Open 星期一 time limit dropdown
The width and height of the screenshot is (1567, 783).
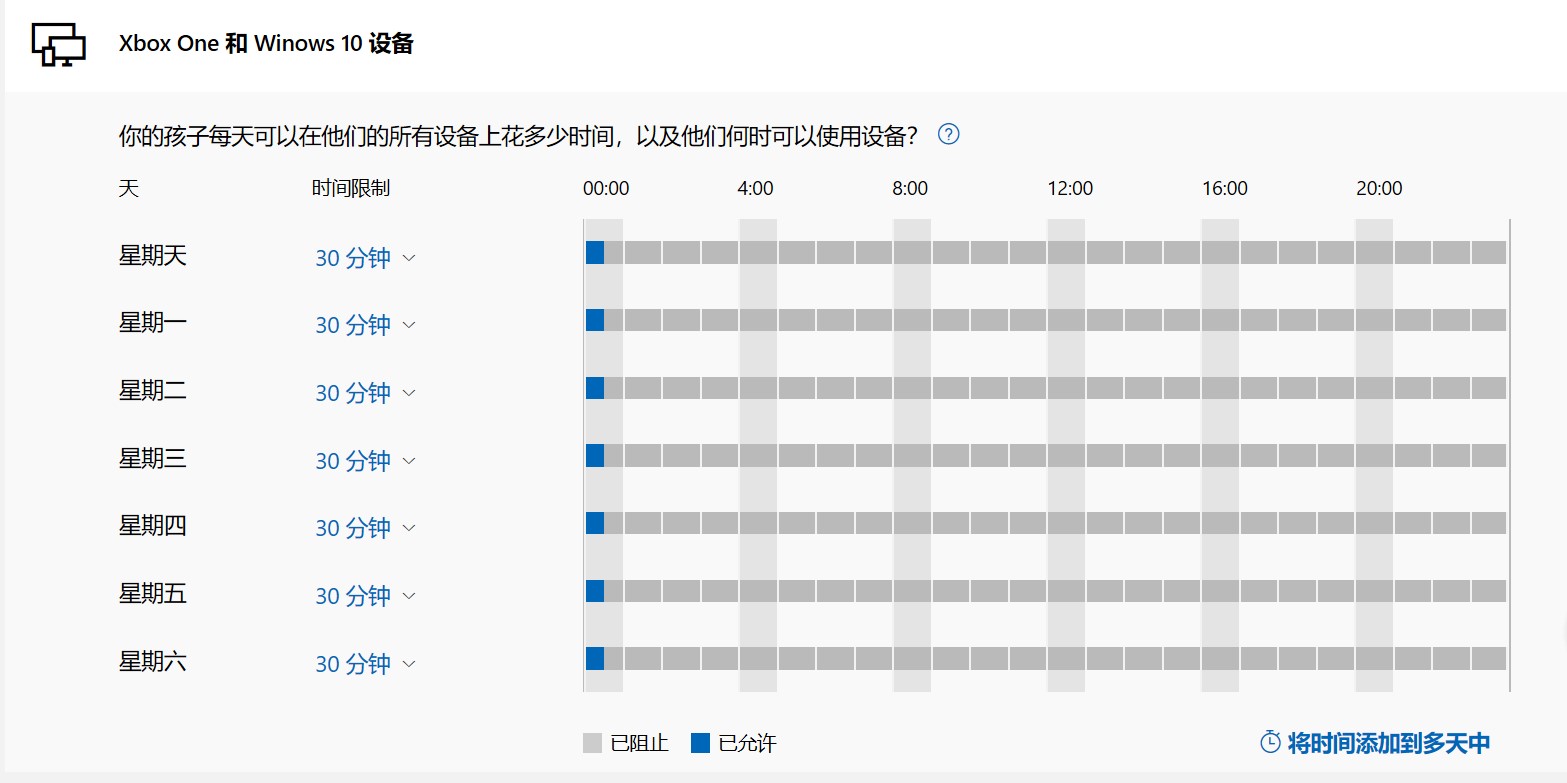(x=365, y=325)
